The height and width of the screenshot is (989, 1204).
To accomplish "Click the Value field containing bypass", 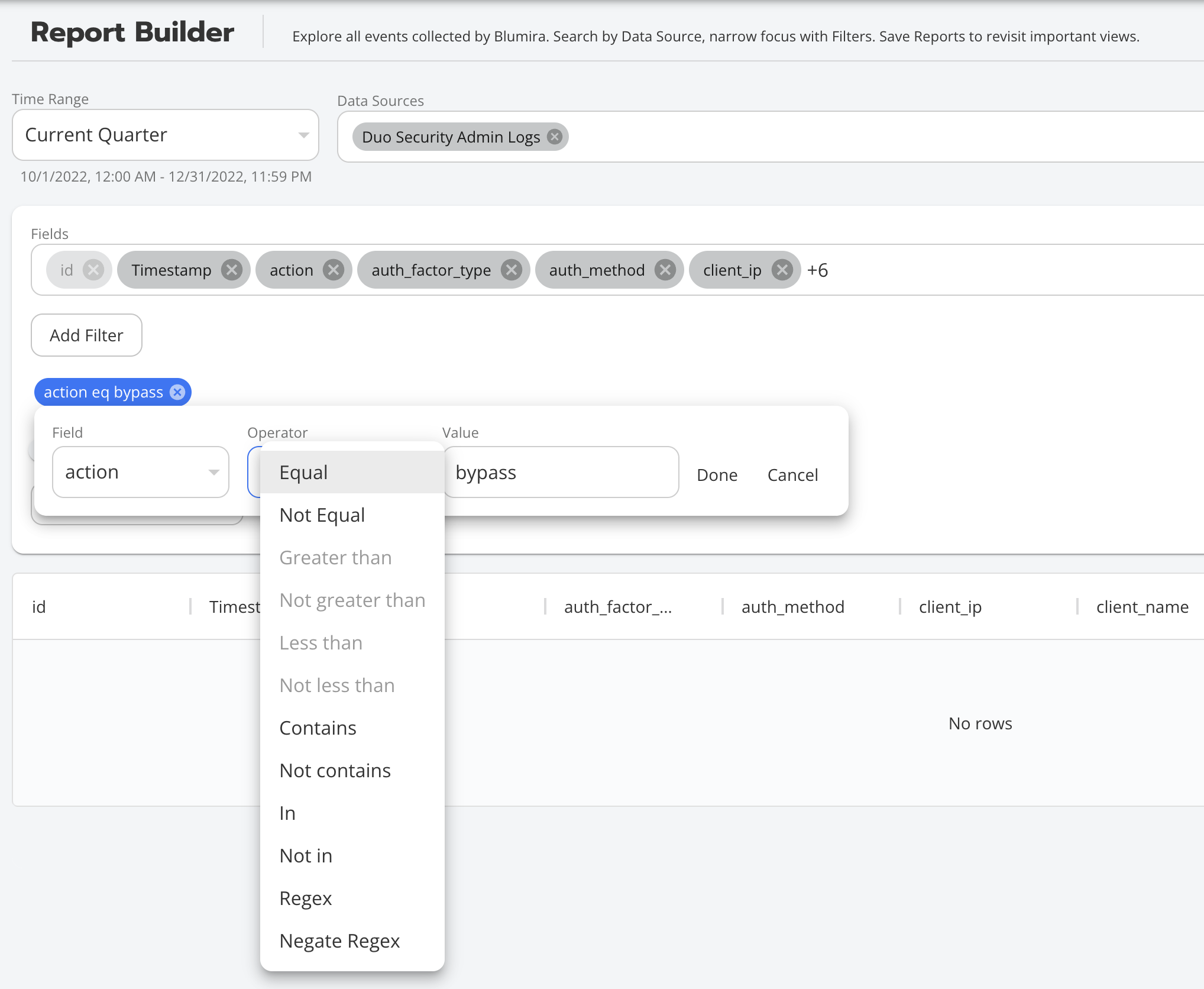I will (561, 473).
